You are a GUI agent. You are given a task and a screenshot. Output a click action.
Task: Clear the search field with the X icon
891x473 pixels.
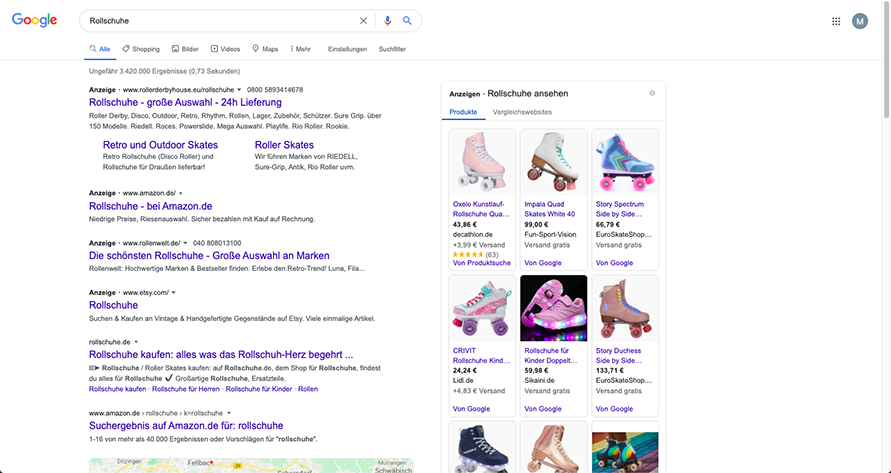pyautogui.click(x=363, y=20)
